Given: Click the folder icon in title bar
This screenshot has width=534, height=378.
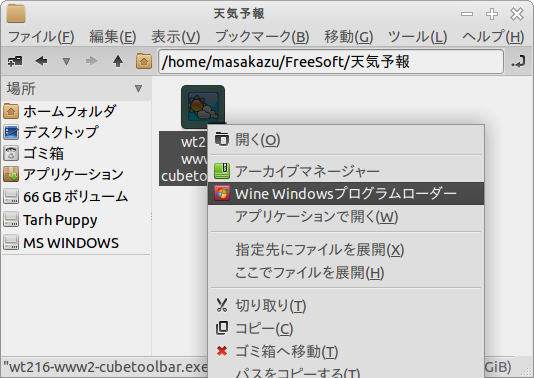Looking at the screenshot, I should tap(16, 14).
